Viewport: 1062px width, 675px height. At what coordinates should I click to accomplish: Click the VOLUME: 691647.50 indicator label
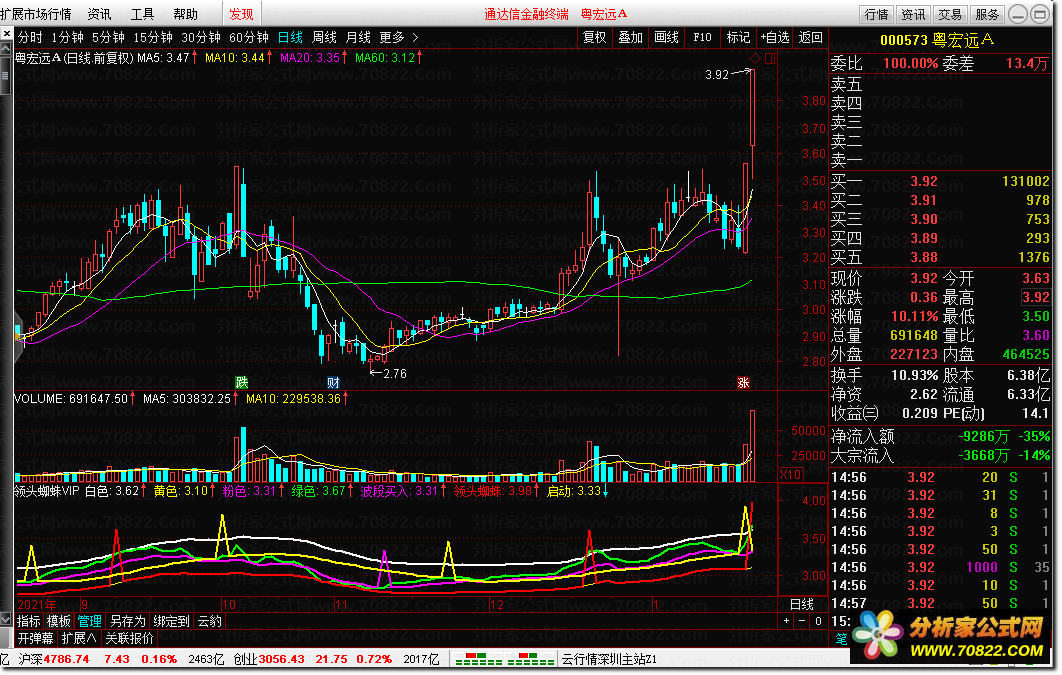pyautogui.click(x=71, y=398)
